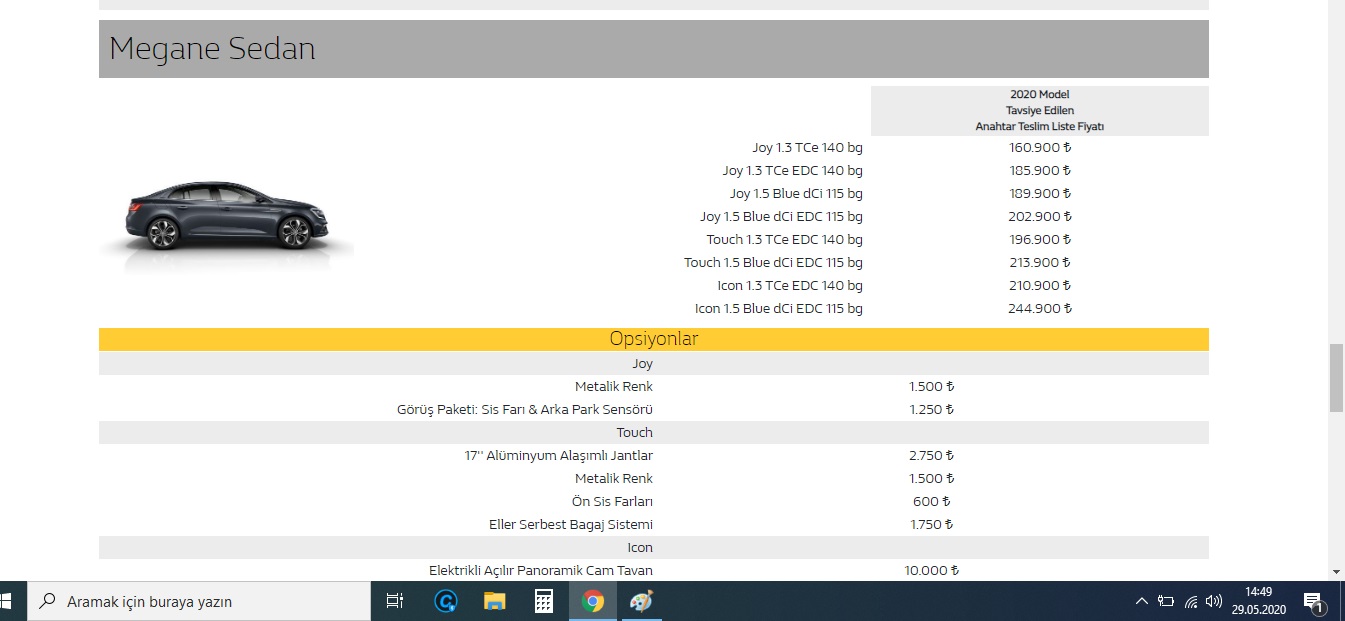Show hidden system tray icons
The image size is (1345, 621).
coord(1141,601)
